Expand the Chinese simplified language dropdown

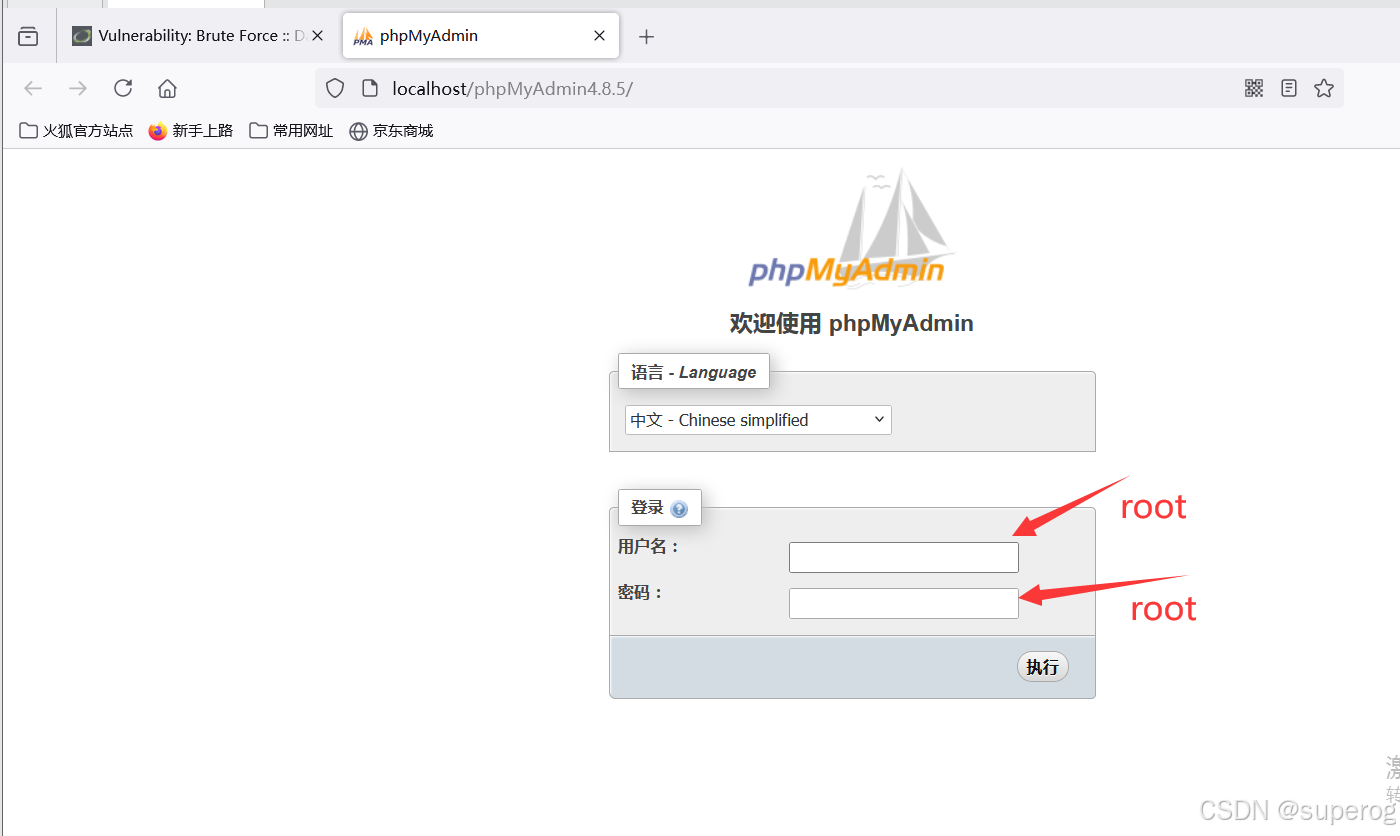tap(758, 420)
